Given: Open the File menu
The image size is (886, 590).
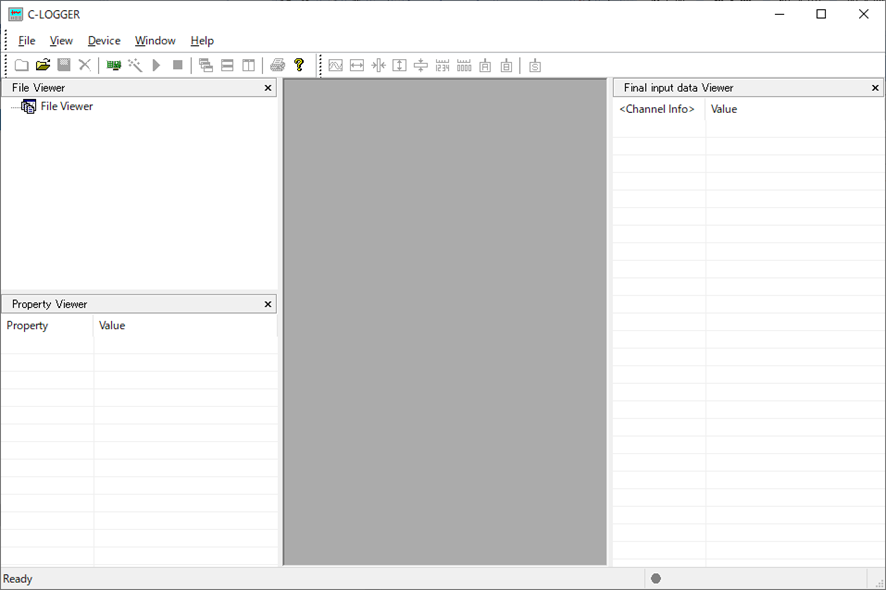Looking at the screenshot, I should point(27,41).
